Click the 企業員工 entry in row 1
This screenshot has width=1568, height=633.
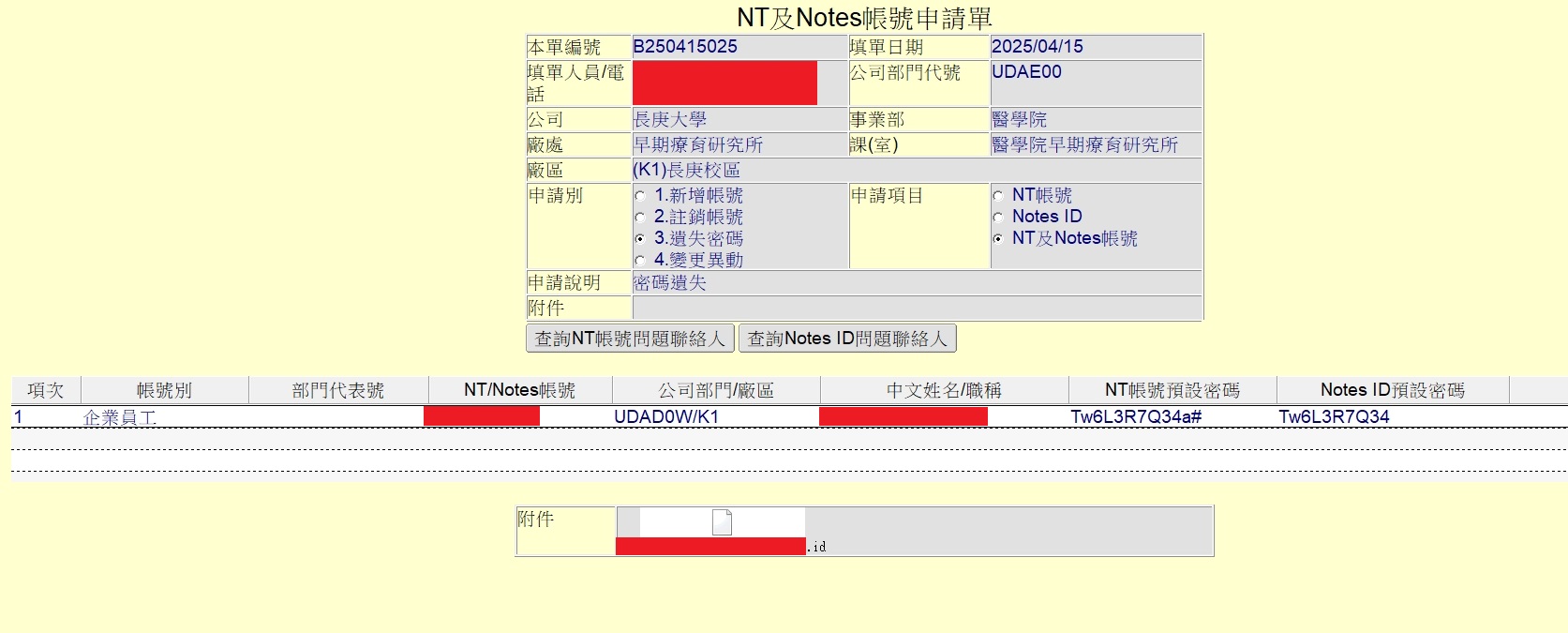coord(119,417)
